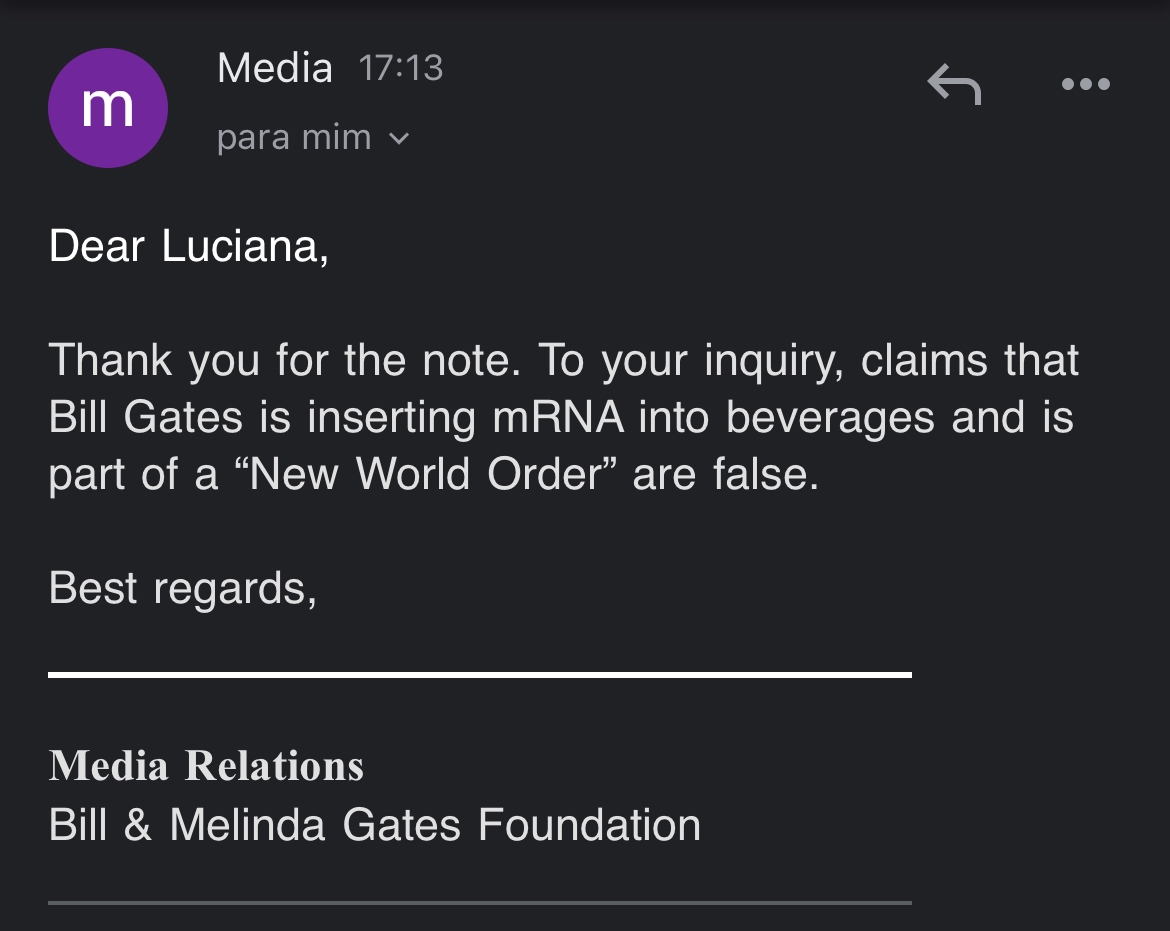
Task: Click the 'para mim' recipient label
Action: (294, 138)
